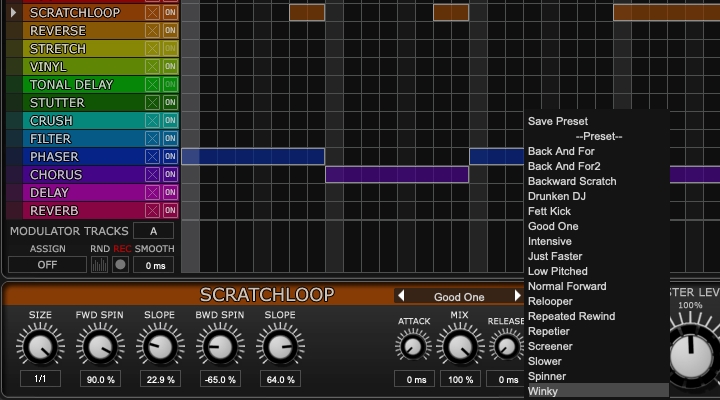Clear the TONAL DELAY track with X icon

pos(152,85)
